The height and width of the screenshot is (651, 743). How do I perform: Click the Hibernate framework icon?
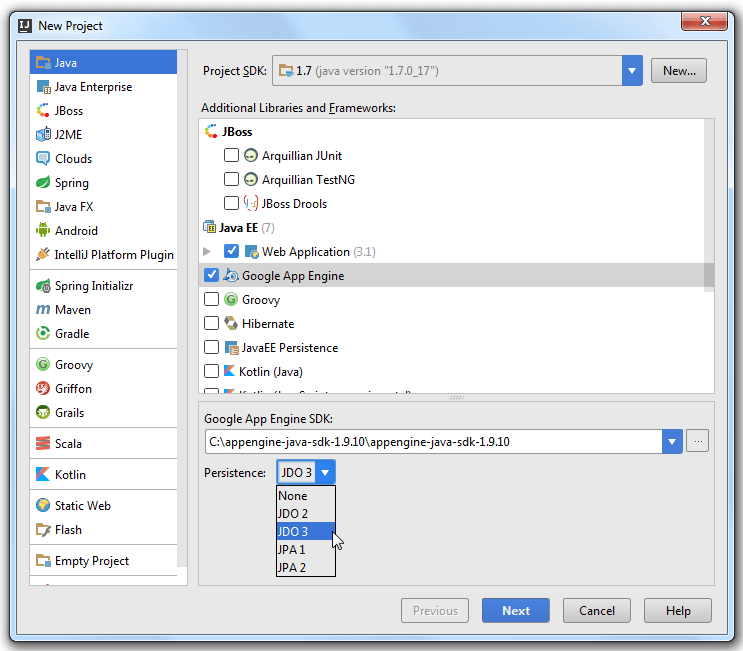coord(231,323)
